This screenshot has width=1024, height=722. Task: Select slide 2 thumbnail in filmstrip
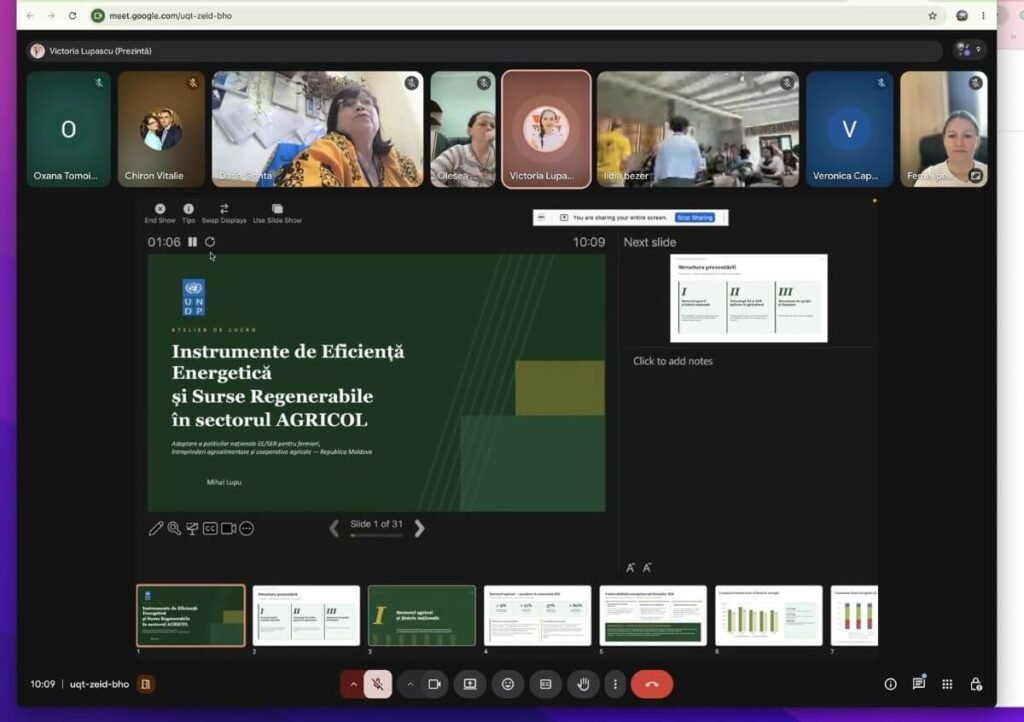click(306, 616)
